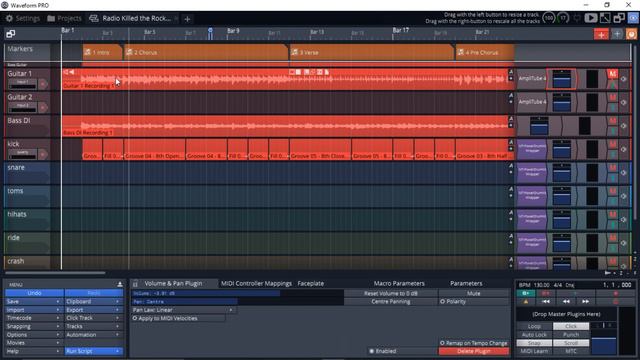This screenshot has height=360, width=640.
Task: Select the 3 Verse marker
Action: click(371, 52)
